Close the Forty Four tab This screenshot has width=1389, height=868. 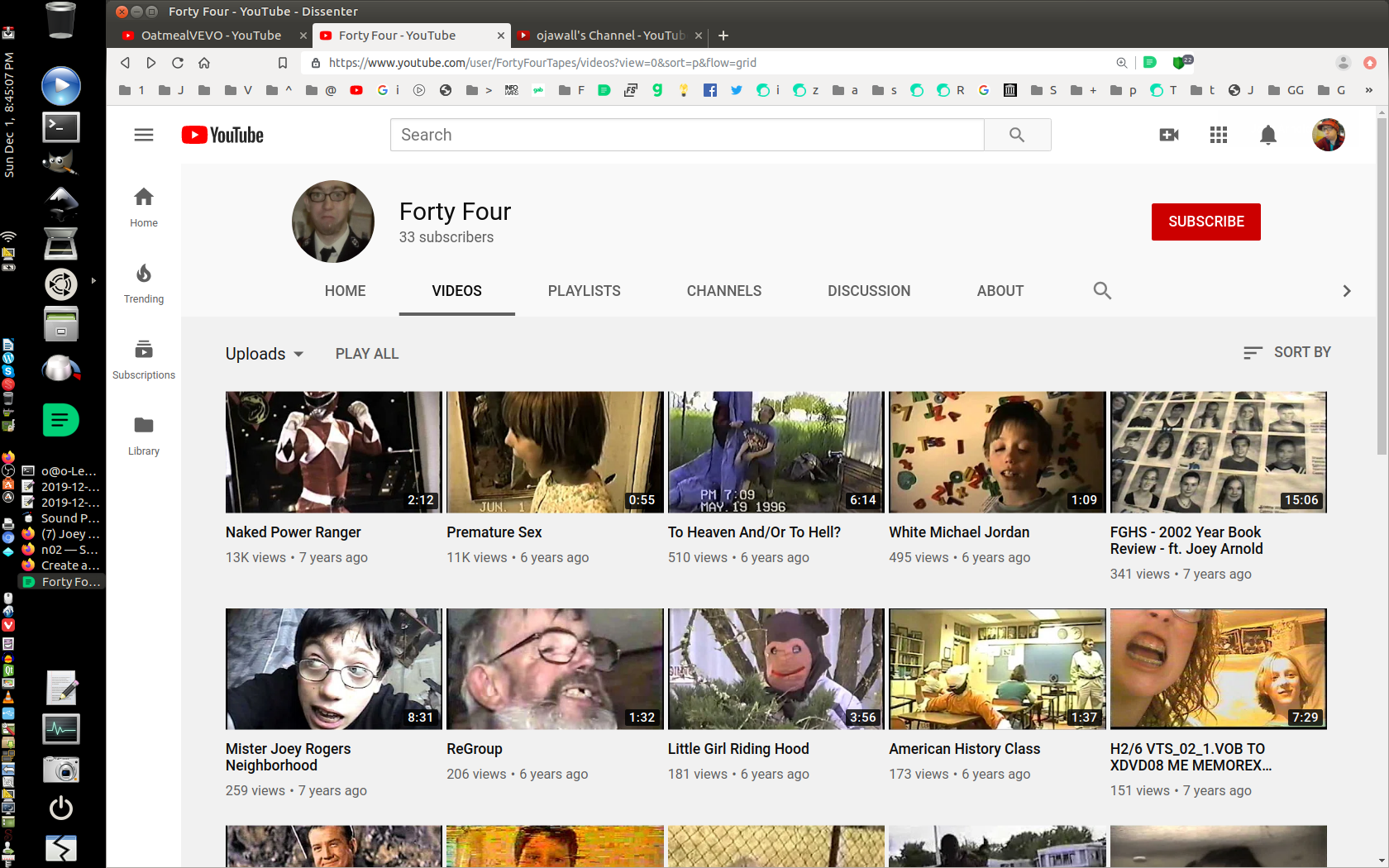(501, 36)
